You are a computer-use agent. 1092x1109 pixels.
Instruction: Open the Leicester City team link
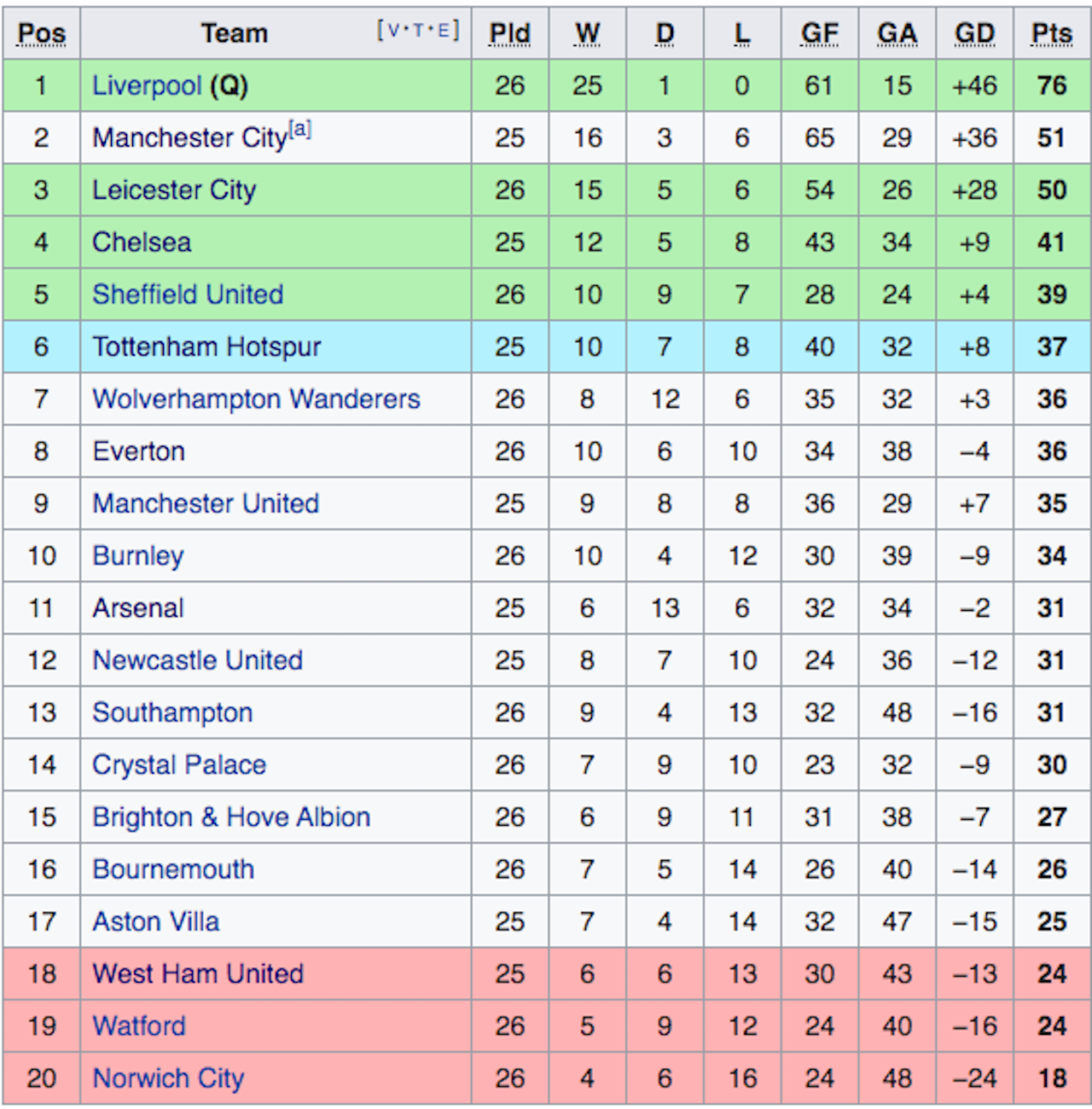[x=174, y=190]
